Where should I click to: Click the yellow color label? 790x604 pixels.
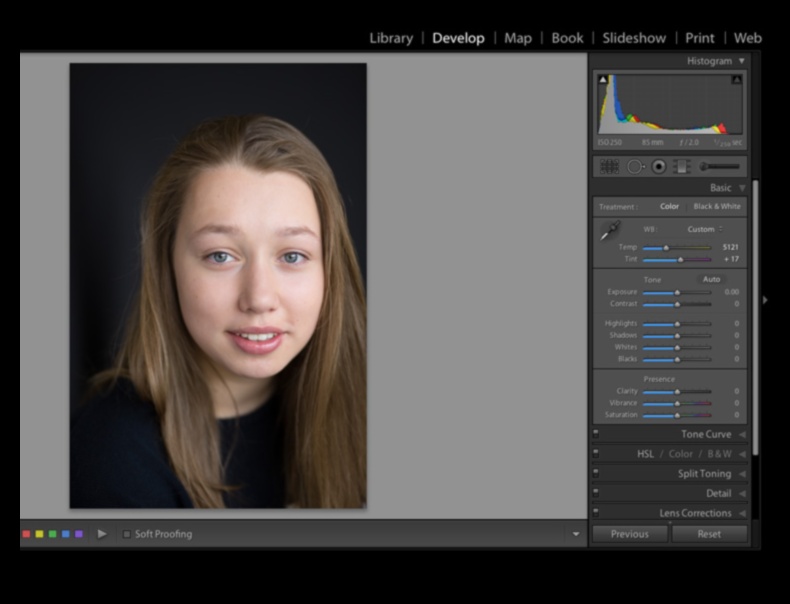(x=40, y=534)
